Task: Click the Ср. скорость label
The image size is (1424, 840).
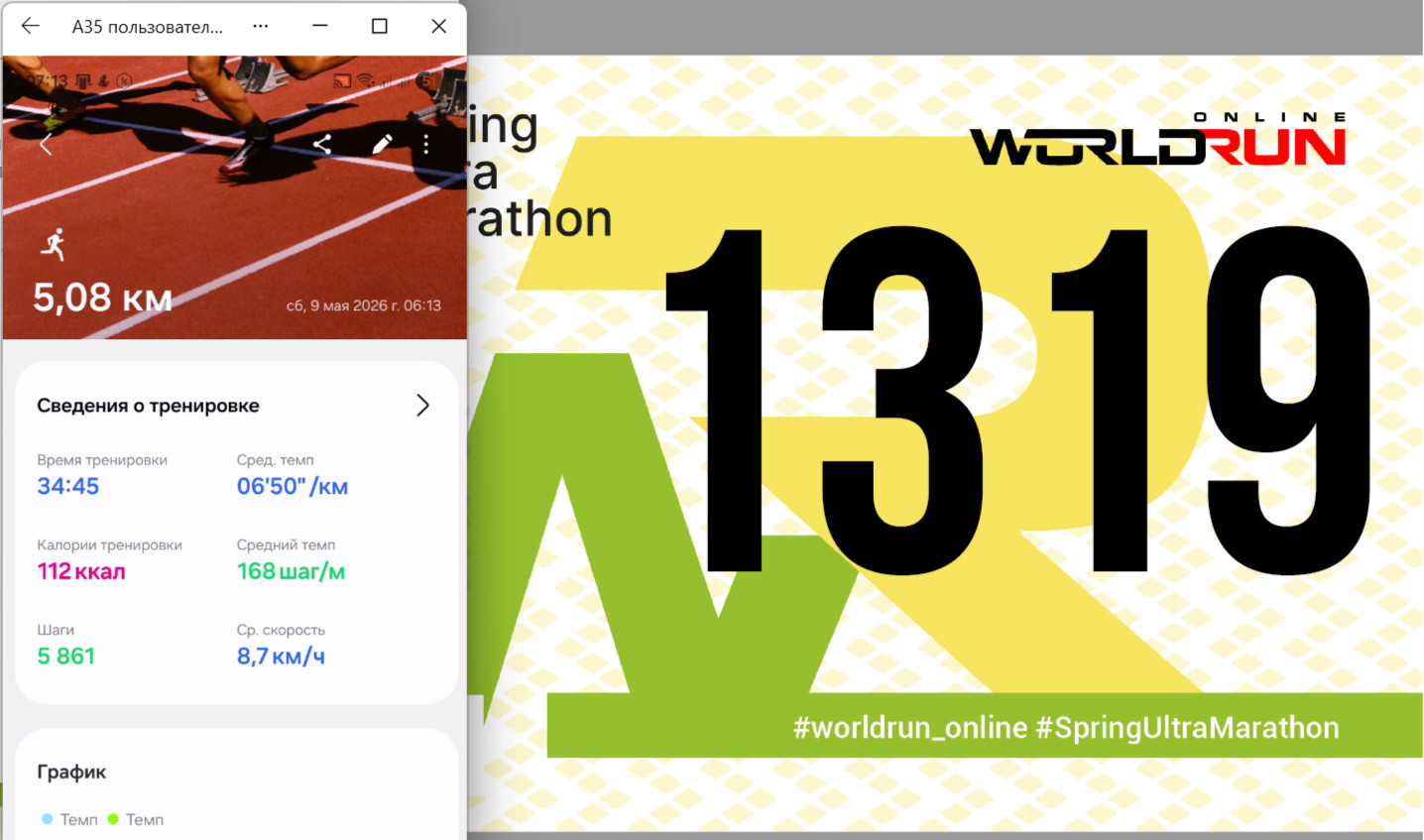Action: pos(281,630)
